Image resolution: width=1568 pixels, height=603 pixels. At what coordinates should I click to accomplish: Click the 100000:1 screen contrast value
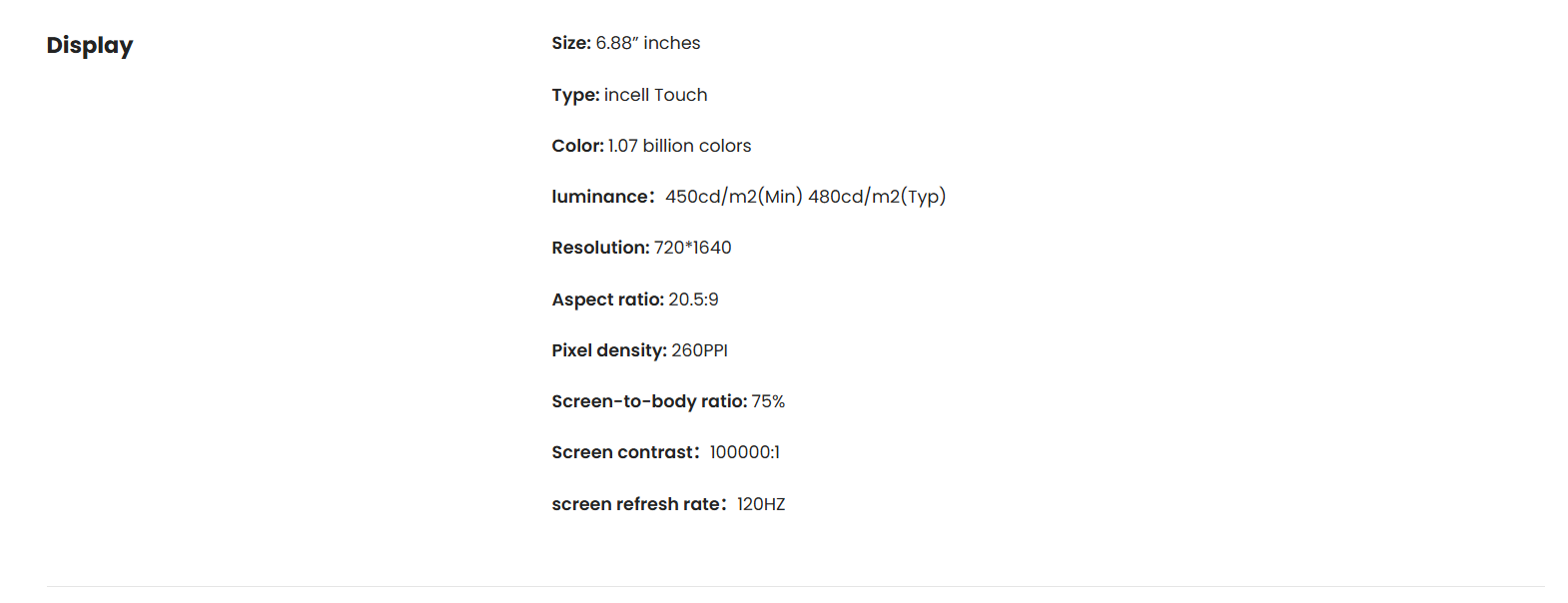744,452
